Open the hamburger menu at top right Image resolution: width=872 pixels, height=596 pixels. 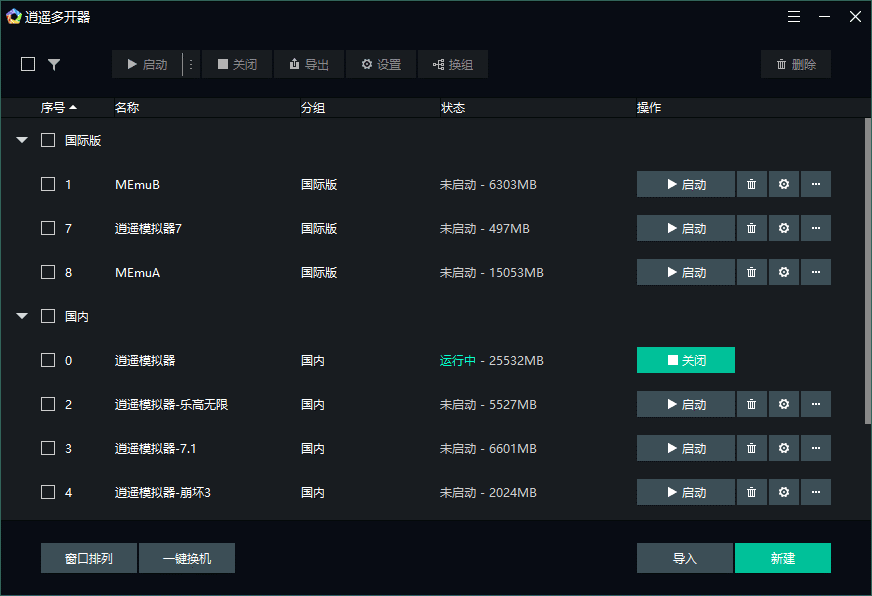coord(794,16)
